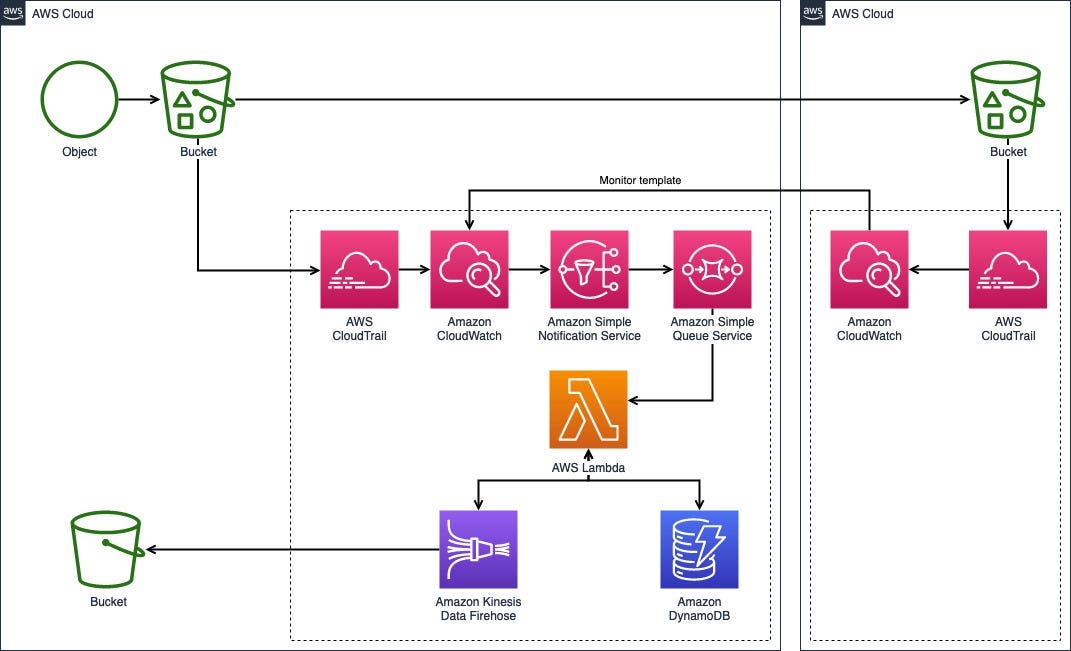Select the 'Object' label text
This screenshot has width=1071, height=651.
79,152
